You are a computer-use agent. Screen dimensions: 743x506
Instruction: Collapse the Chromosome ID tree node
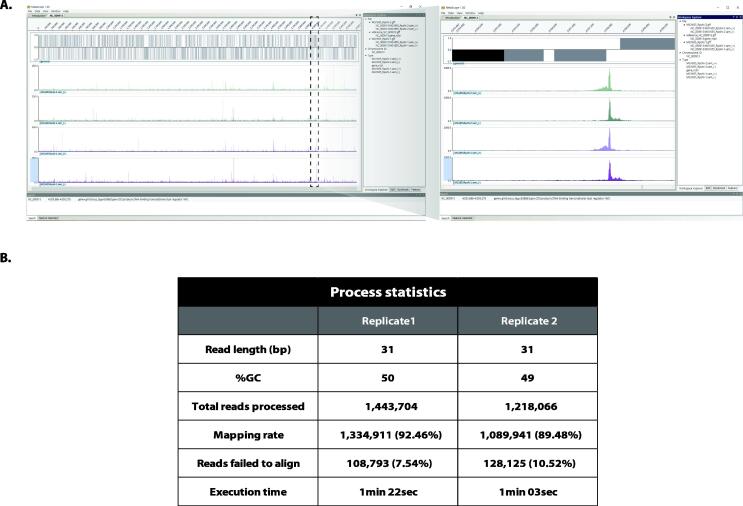coord(681,52)
